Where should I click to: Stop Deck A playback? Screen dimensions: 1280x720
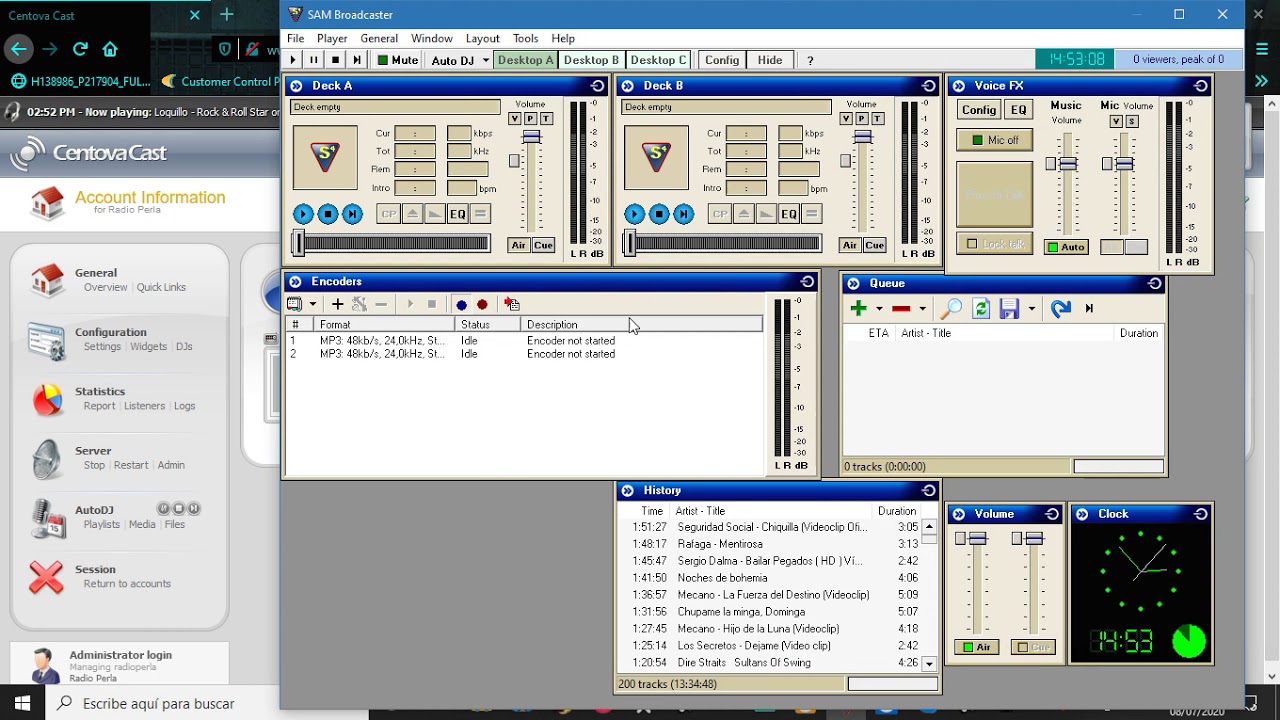pyautogui.click(x=328, y=214)
